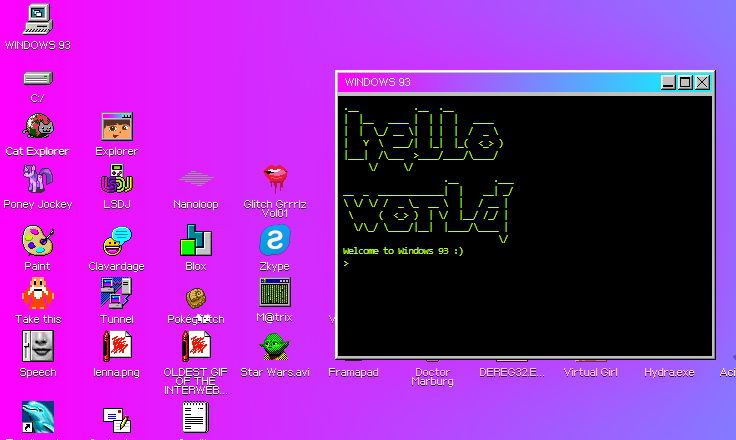Image resolution: width=736 pixels, height=440 pixels.
Task: Close the WINDOWS 93 terminal window
Action: coord(702,83)
